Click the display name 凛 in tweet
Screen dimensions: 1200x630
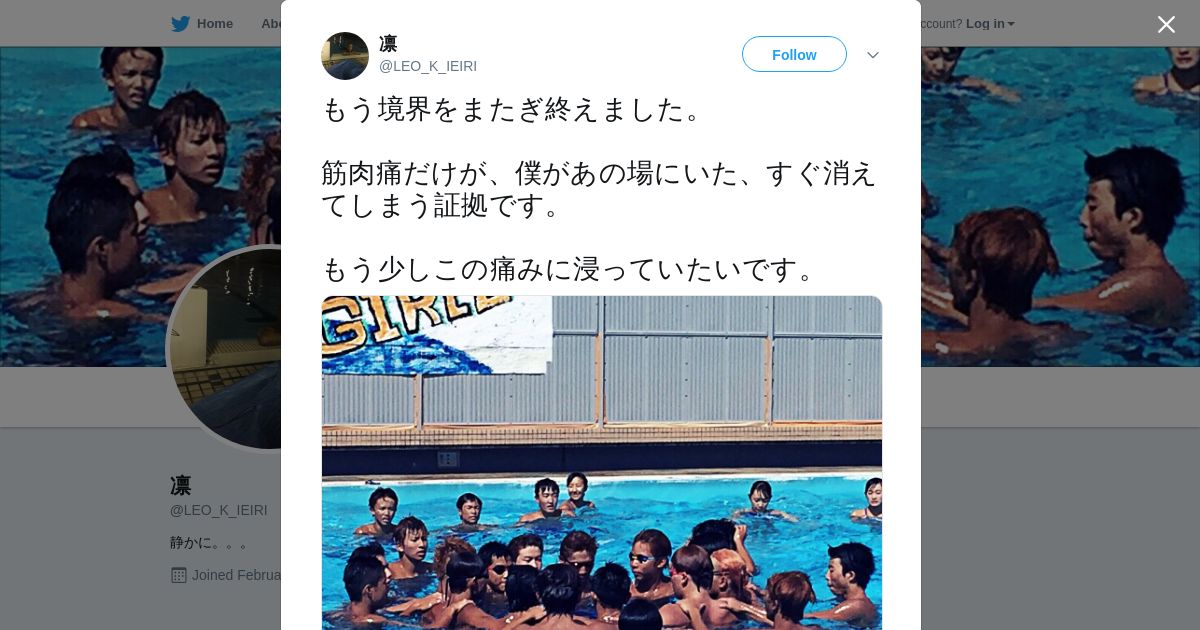388,44
